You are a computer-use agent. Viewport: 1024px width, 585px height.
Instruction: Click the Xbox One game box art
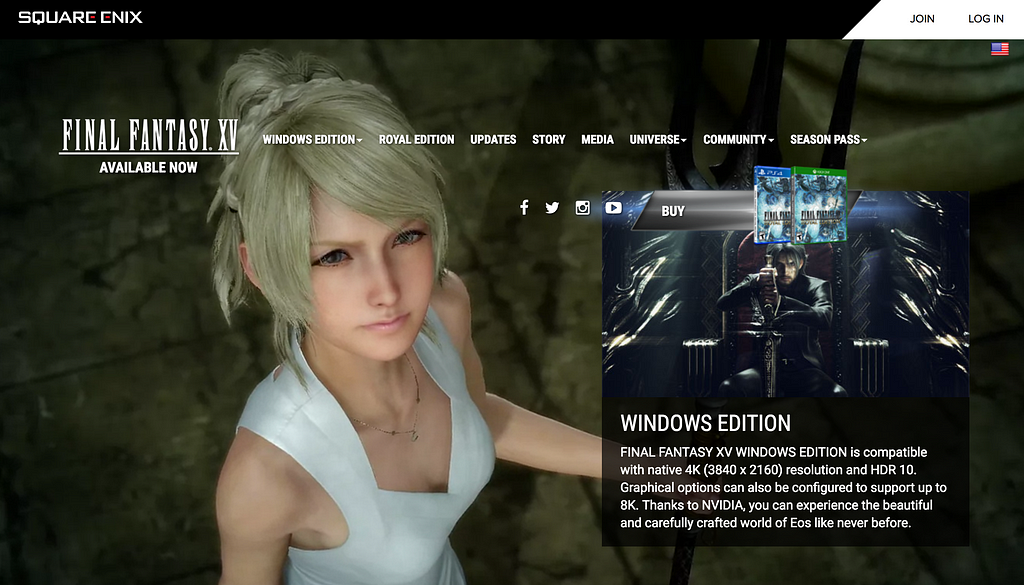coord(820,205)
